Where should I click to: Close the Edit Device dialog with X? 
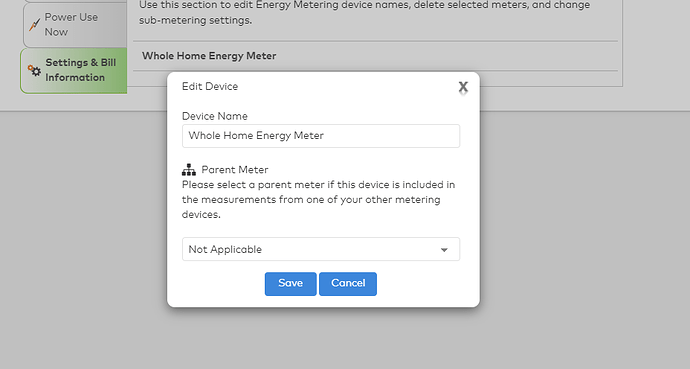[x=463, y=87]
